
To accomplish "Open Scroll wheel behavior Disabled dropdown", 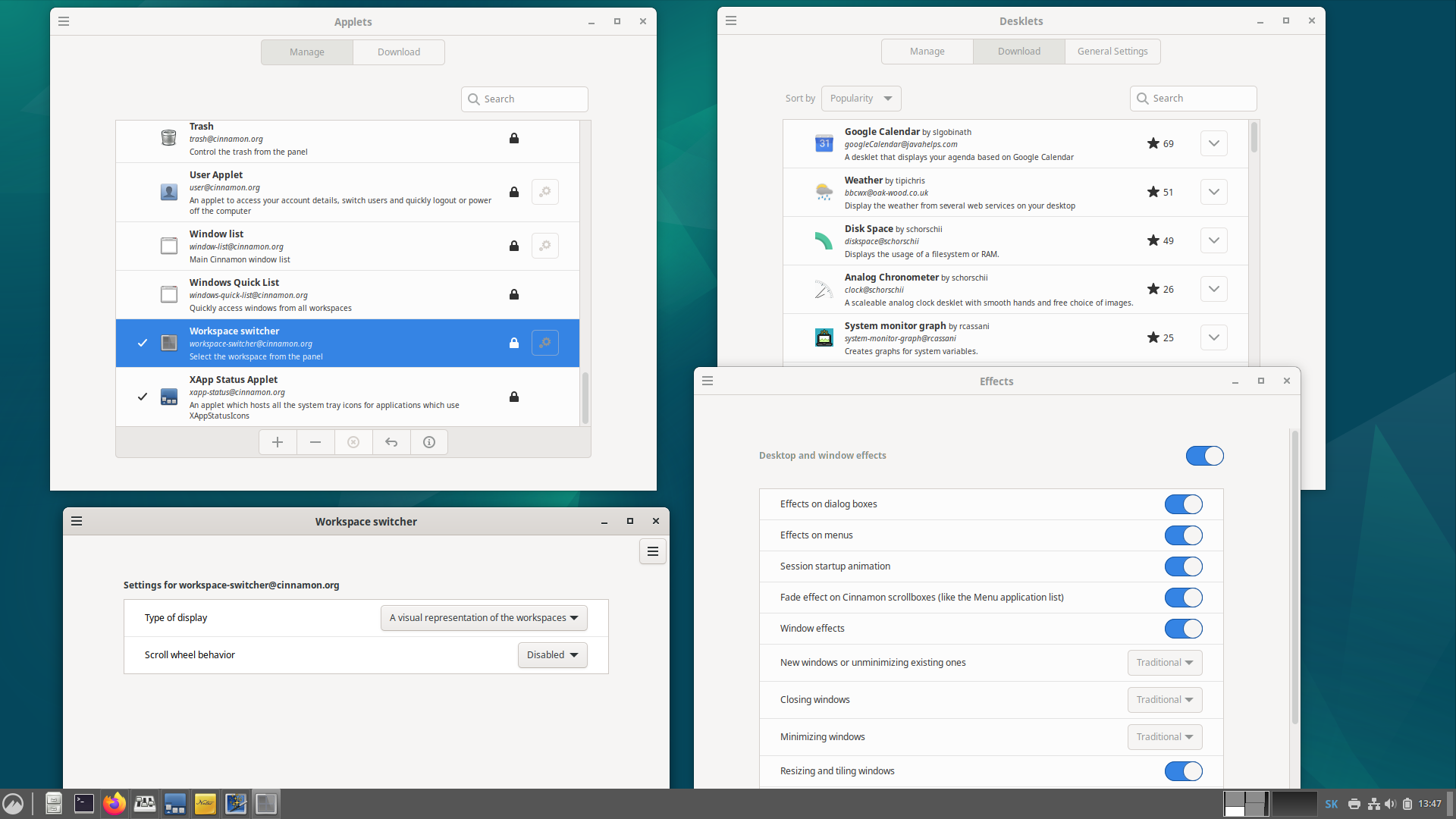I will click(553, 655).
